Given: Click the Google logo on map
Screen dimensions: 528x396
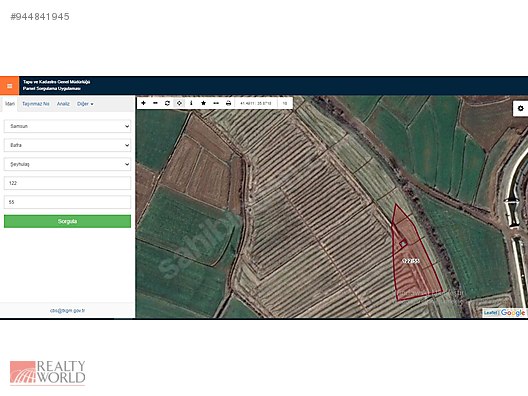Looking at the screenshot, I should 513,313.
